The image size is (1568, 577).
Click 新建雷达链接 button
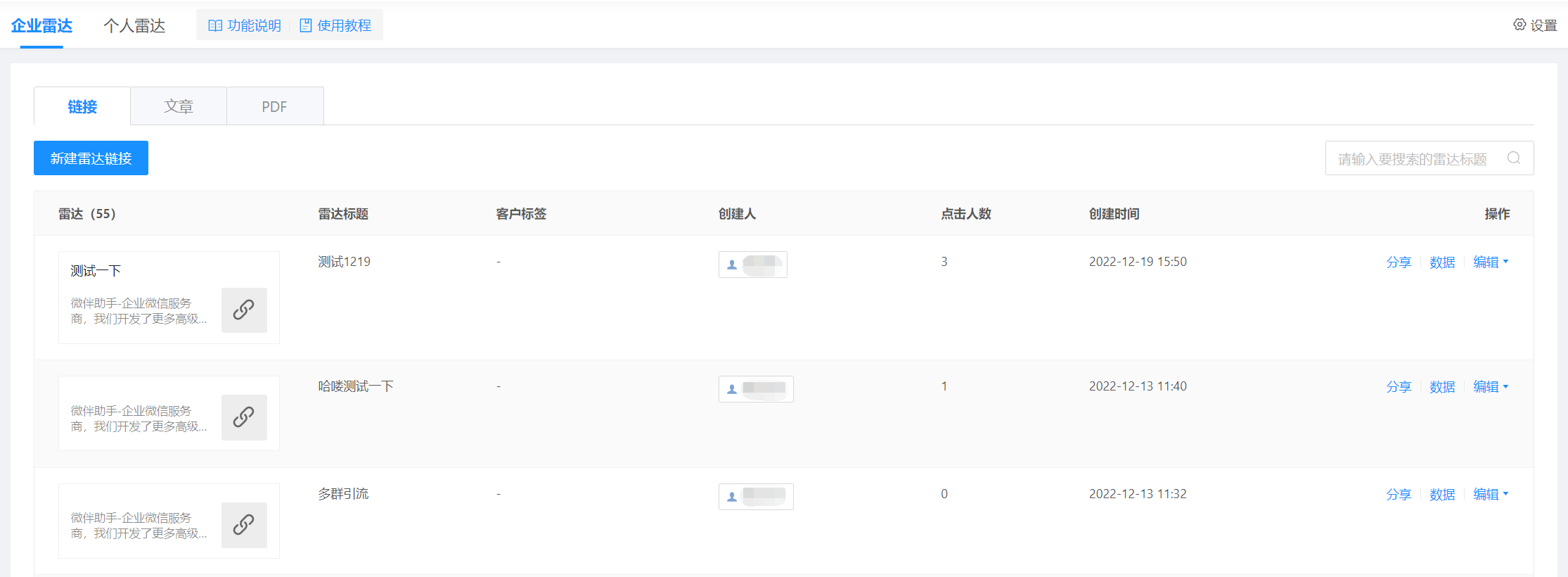[91, 158]
